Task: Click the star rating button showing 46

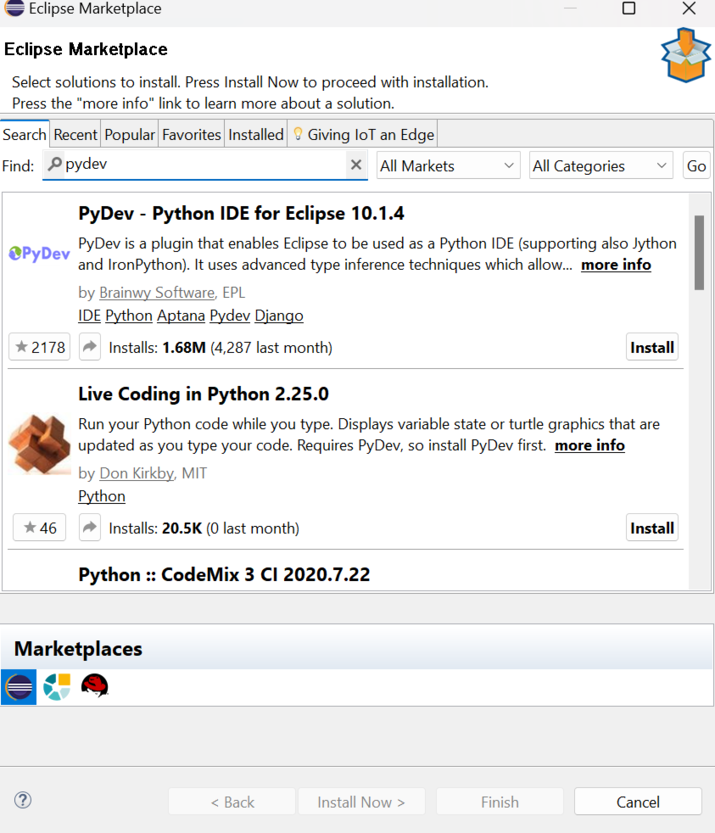Action: pos(39,528)
